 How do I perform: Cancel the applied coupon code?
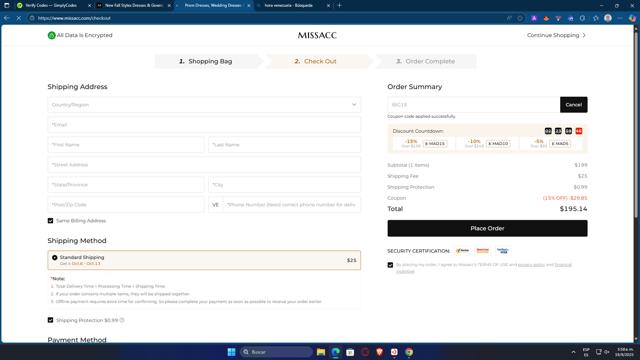573,104
